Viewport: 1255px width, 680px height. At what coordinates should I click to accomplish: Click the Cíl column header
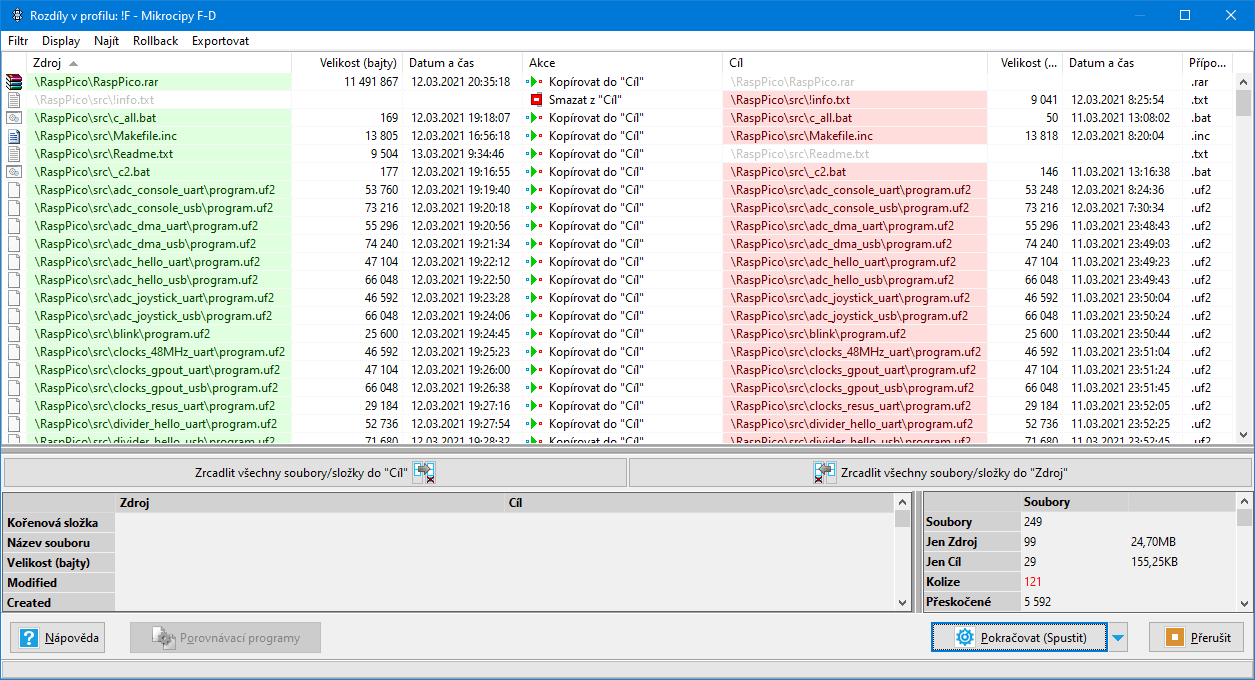736,63
